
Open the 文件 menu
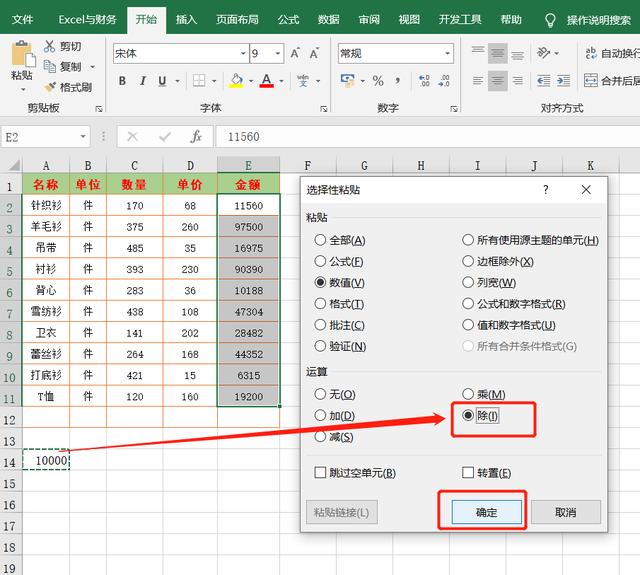click(x=22, y=20)
